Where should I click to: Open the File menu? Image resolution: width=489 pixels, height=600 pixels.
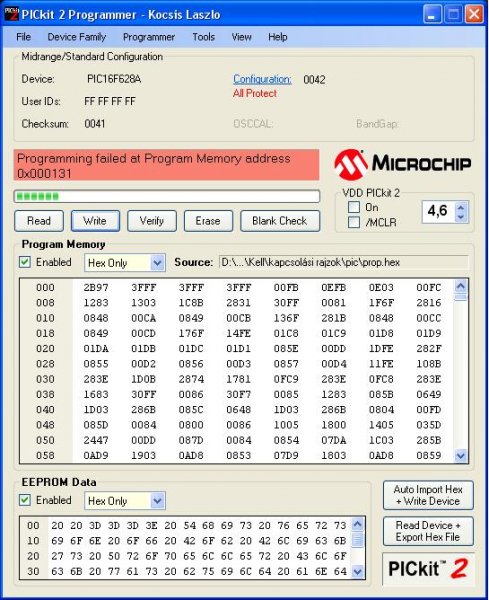coord(23,37)
